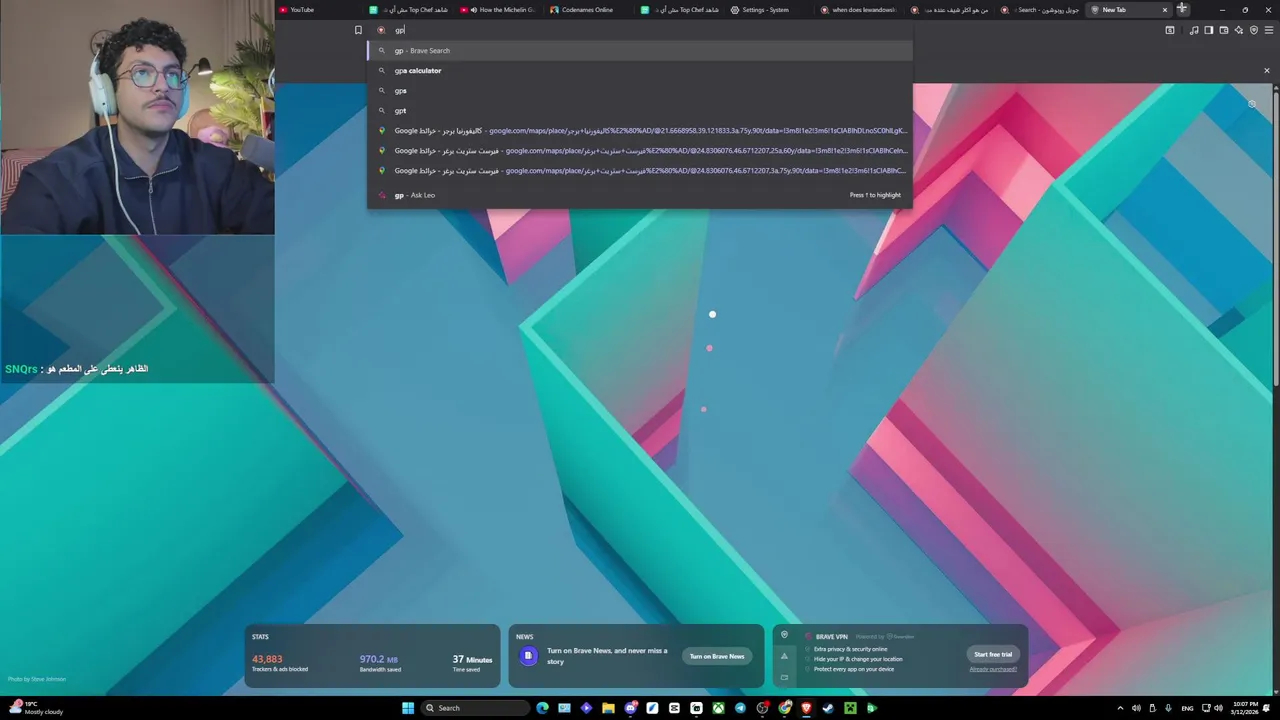Open Google Chrome from taskbar
Image resolution: width=1280 pixels, height=720 pixels.
pyautogui.click(x=784, y=708)
